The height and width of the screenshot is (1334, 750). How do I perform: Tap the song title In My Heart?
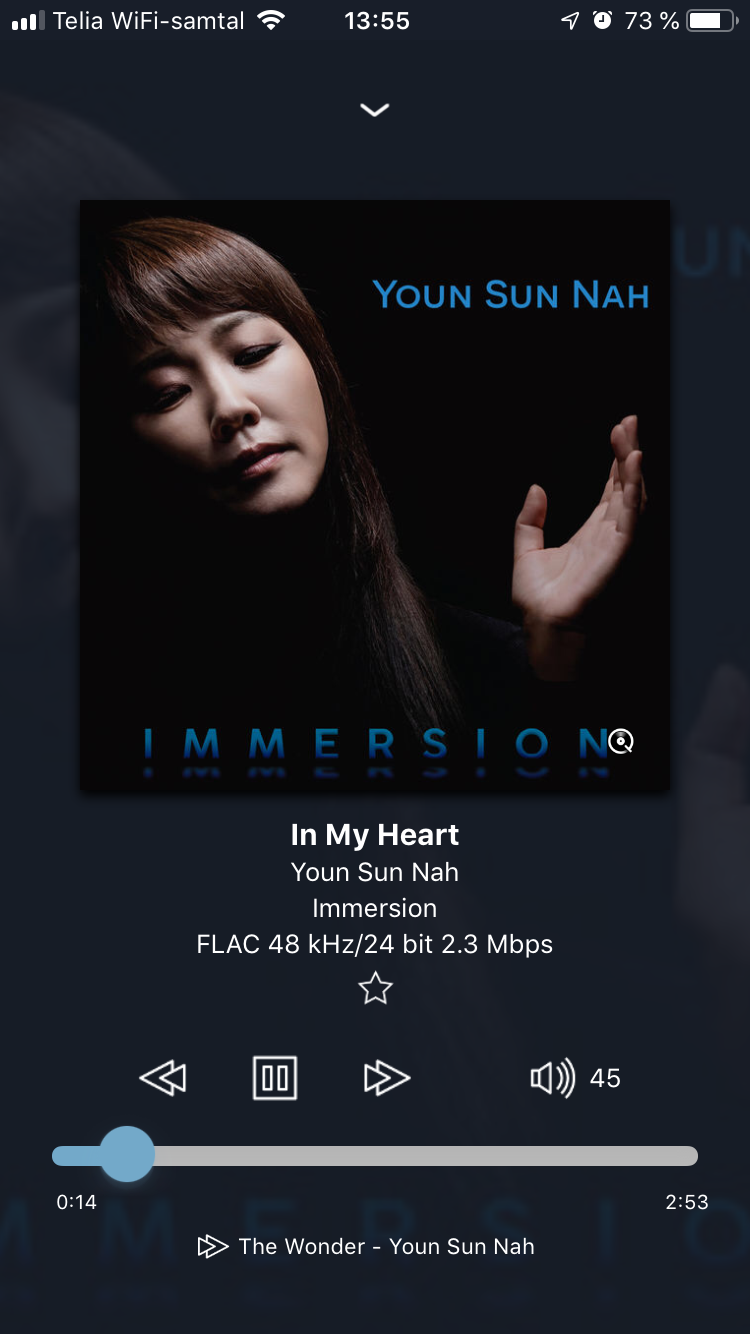375,834
